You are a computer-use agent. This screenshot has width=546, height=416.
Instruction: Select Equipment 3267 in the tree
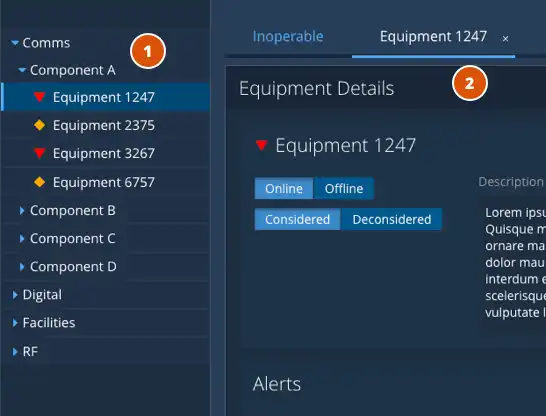click(106, 153)
